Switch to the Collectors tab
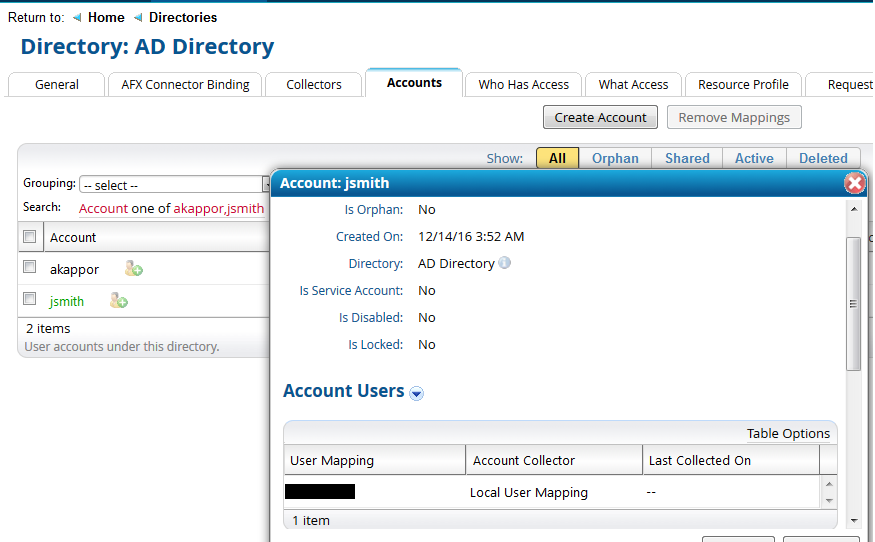 (314, 85)
